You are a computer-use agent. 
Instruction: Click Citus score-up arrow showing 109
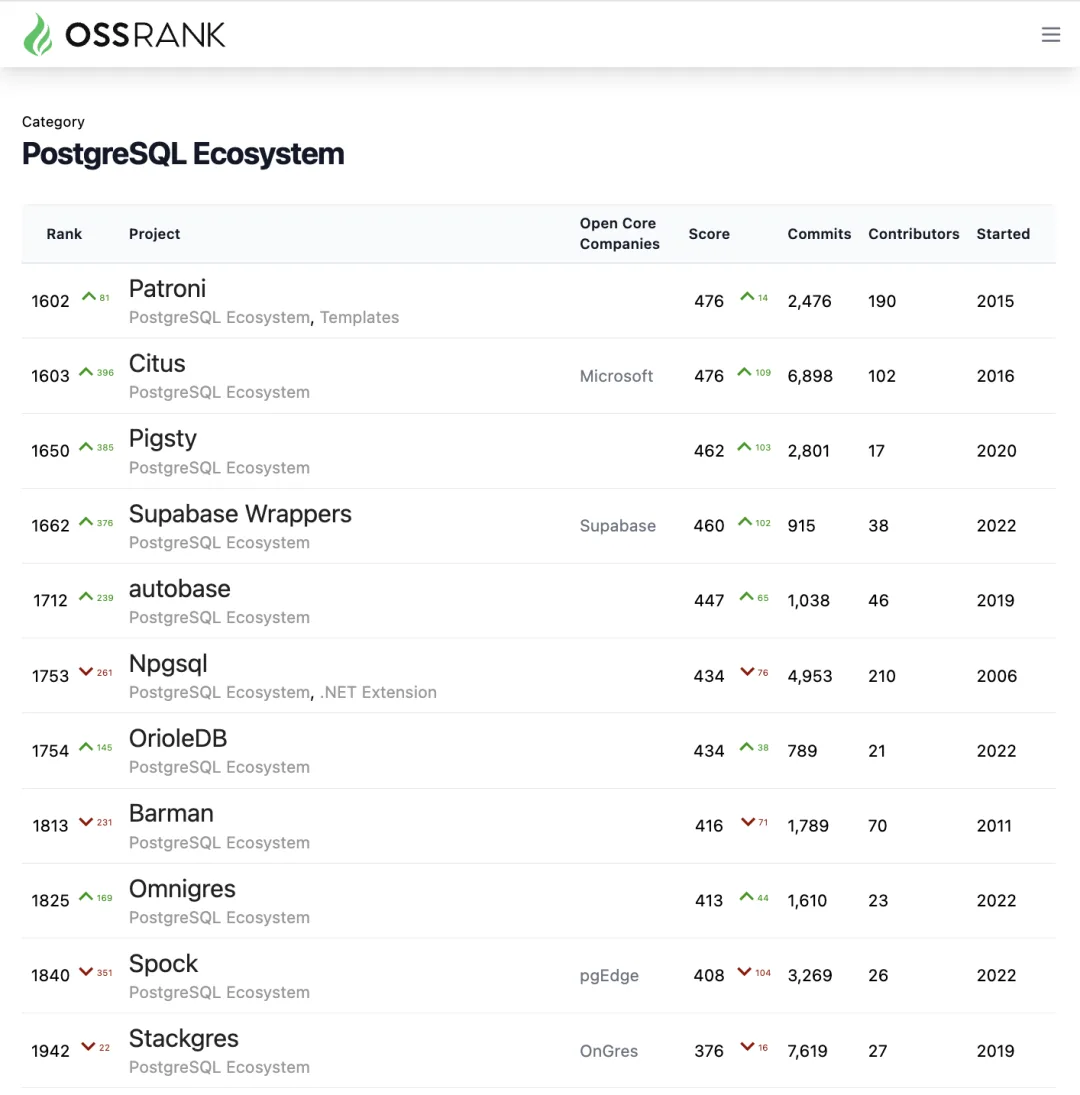click(745, 372)
